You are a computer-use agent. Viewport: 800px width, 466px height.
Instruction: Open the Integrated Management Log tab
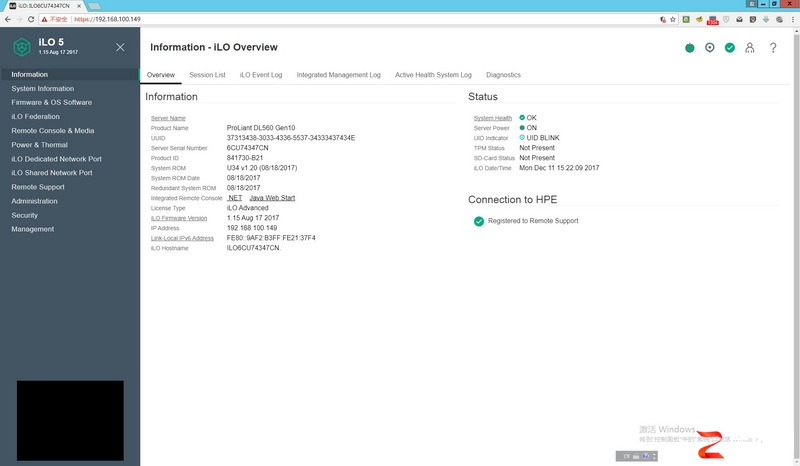338,75
